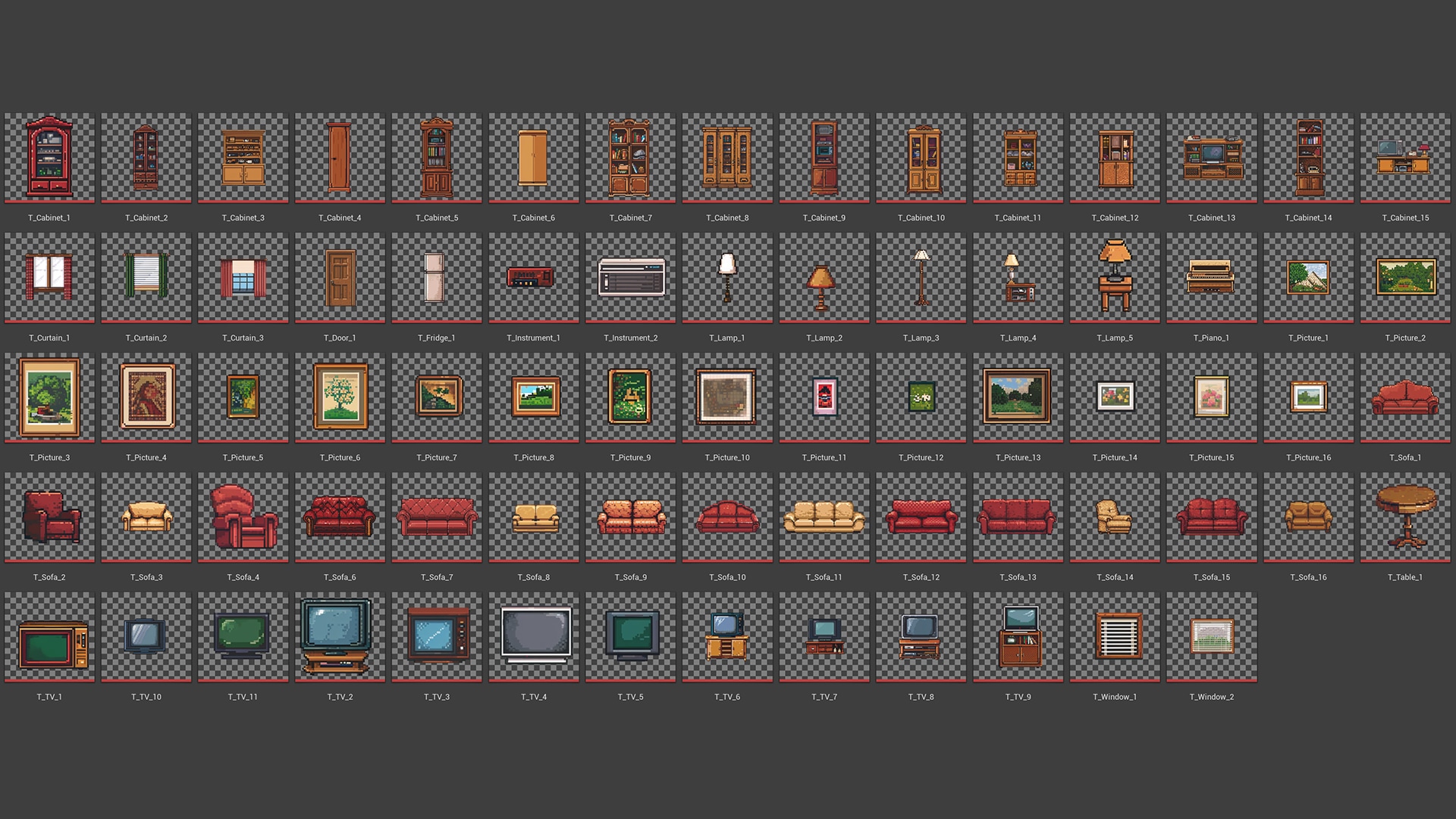Select the T_Table_1 round table sprite
Viewport: 1456px width, 819px height.
click(1404, 516)
